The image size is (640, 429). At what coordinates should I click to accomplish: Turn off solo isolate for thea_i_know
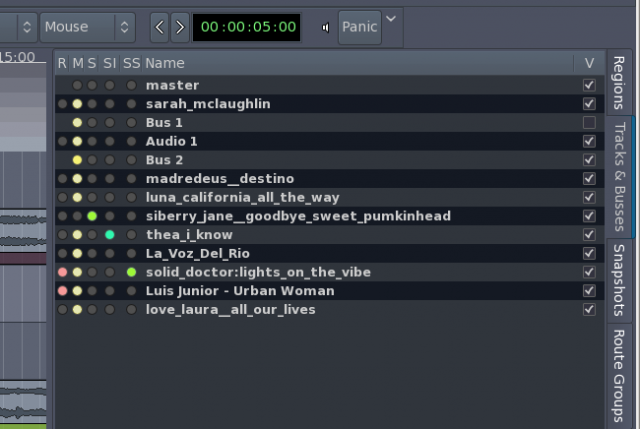click(x=110, y=235)
